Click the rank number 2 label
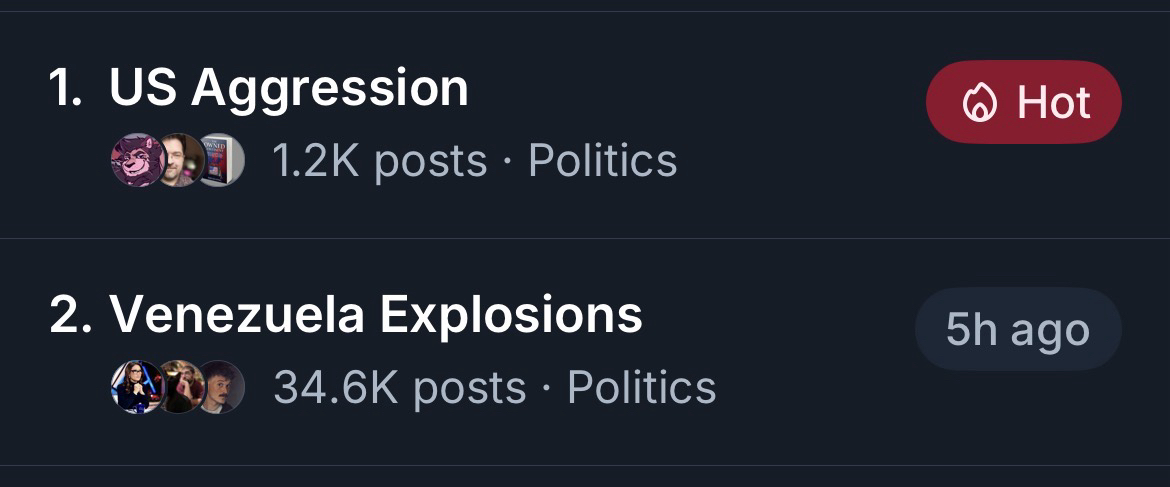 tap(68, 315)
